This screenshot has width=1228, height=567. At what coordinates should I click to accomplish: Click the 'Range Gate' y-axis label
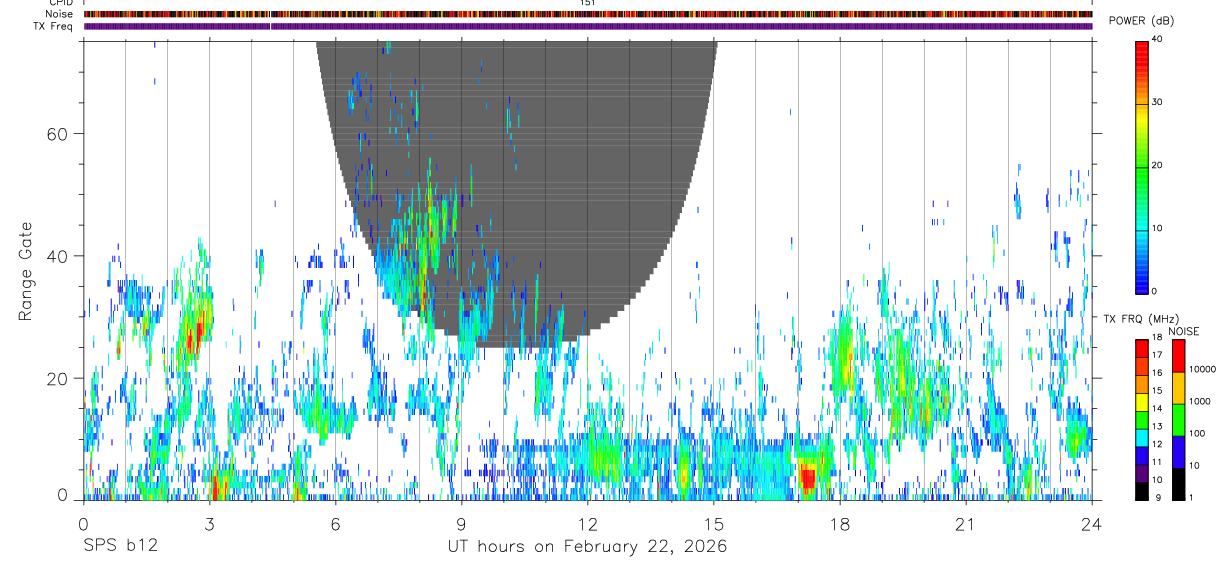tap(25, 272)
